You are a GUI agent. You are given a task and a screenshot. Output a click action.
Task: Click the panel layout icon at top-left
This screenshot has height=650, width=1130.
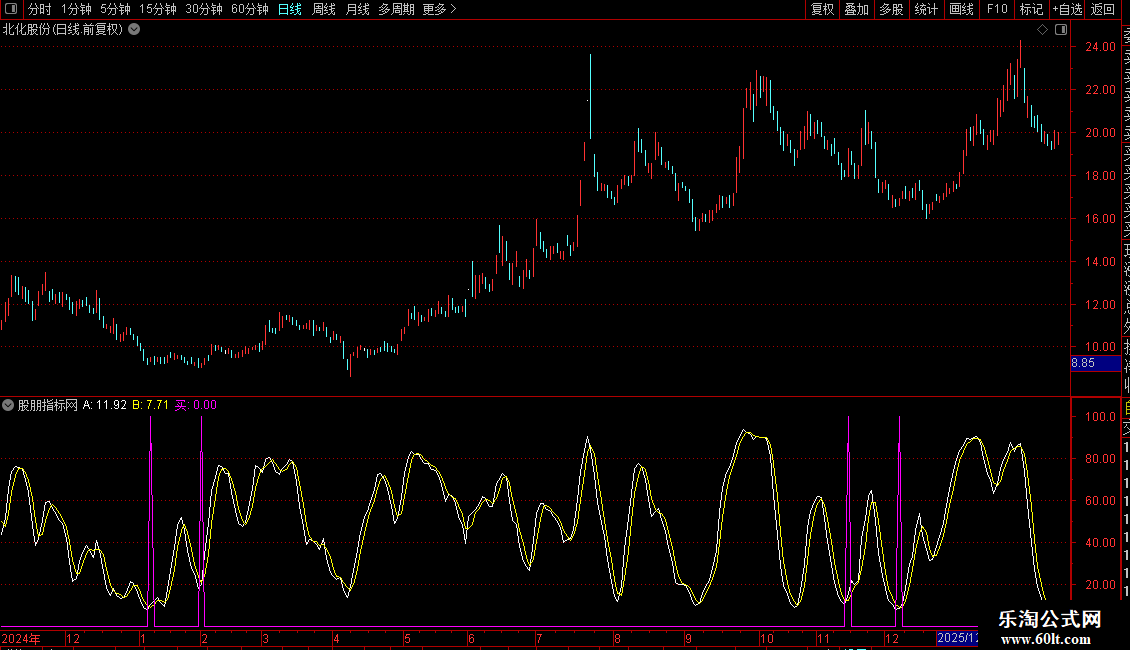tap(11, 9)
